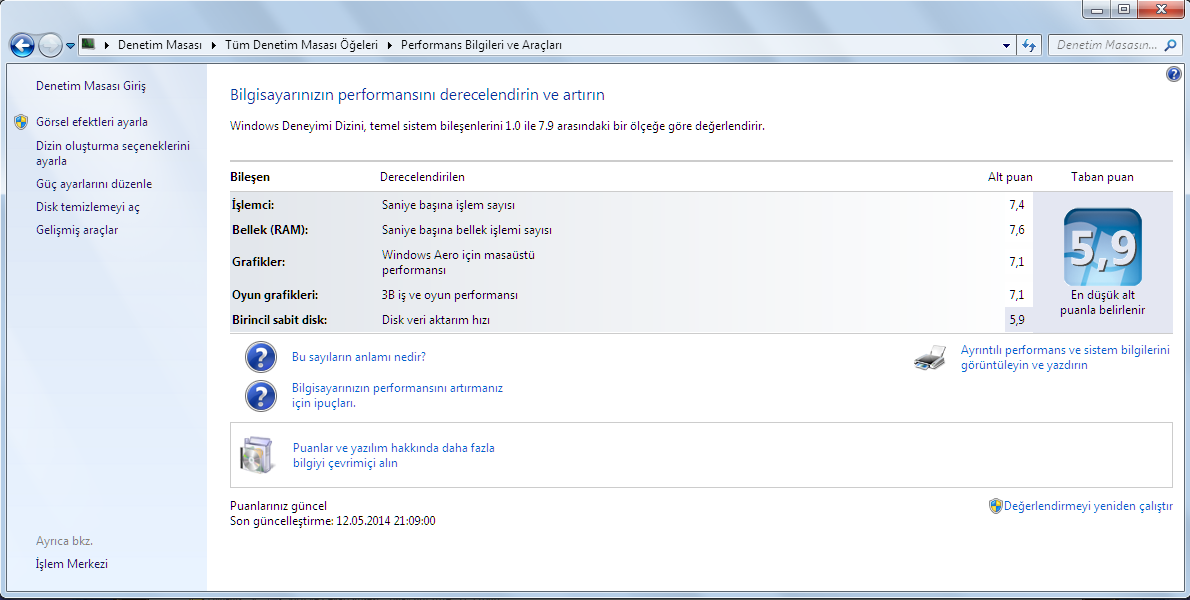The width and height of the screenshot is (1190, 600).
Task: Expand the chevron after Denetim Masası
Action: click(x=214, y=46)
